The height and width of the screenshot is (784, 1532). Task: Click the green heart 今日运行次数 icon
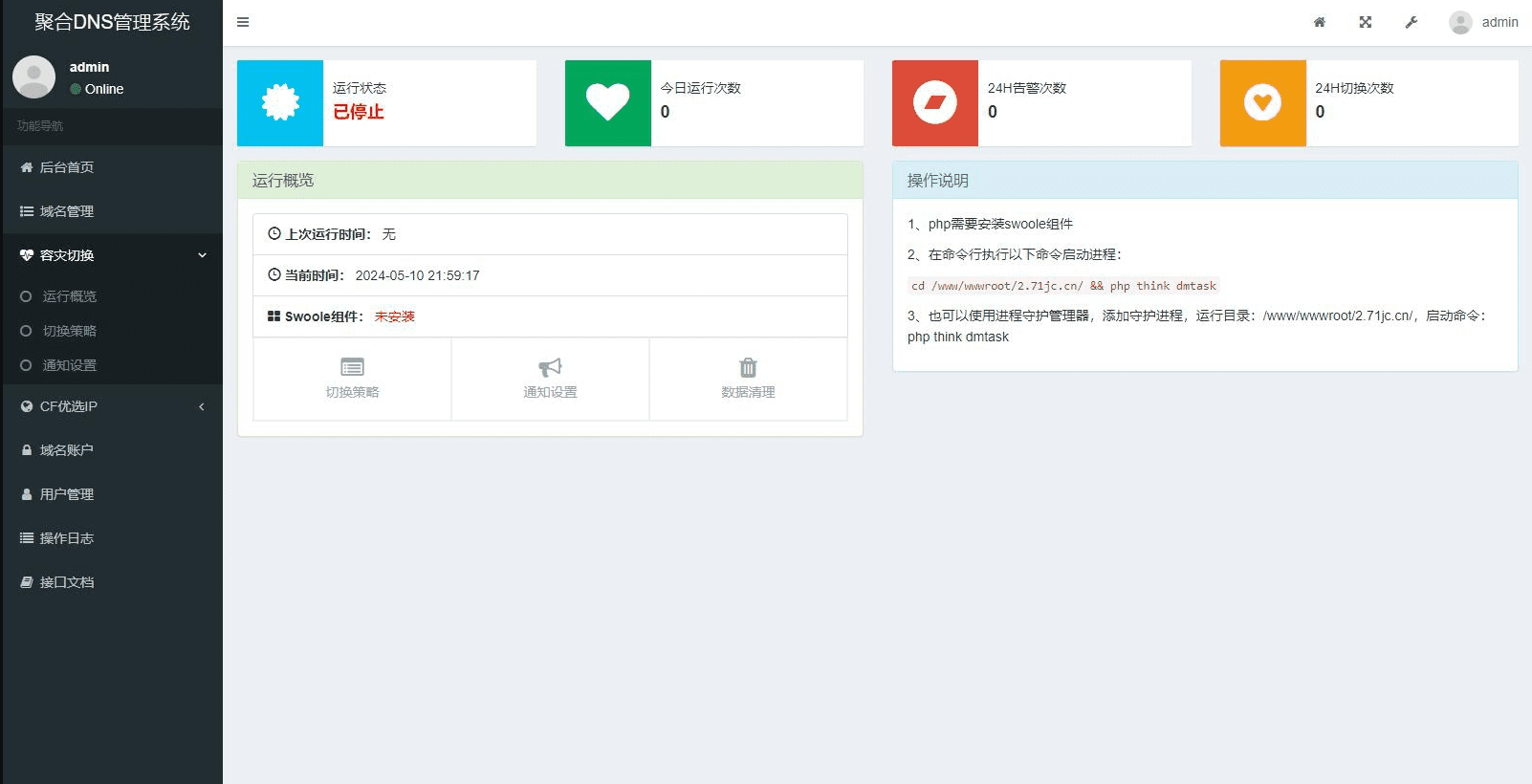(x=607, y=103)
